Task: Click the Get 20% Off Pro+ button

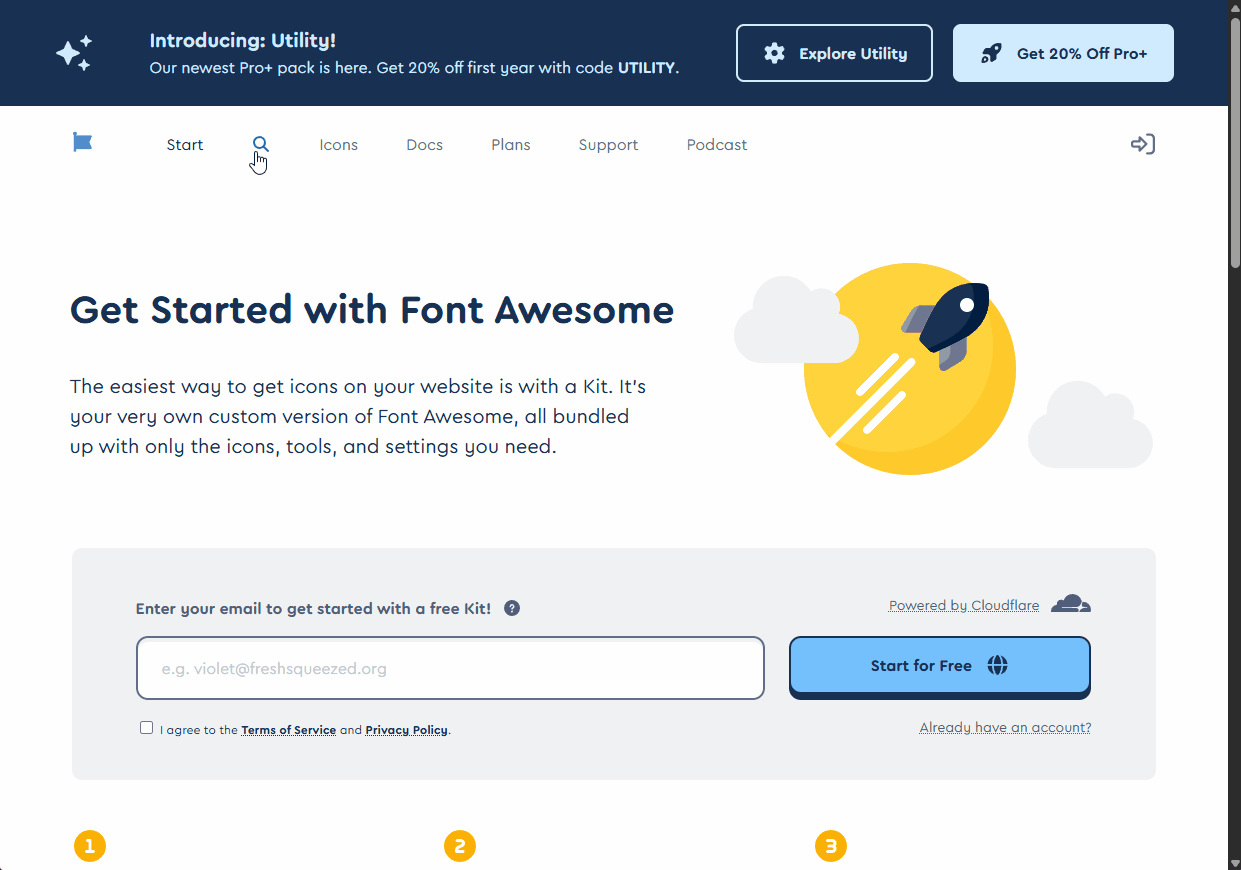Action: [x=1062, y=53]
